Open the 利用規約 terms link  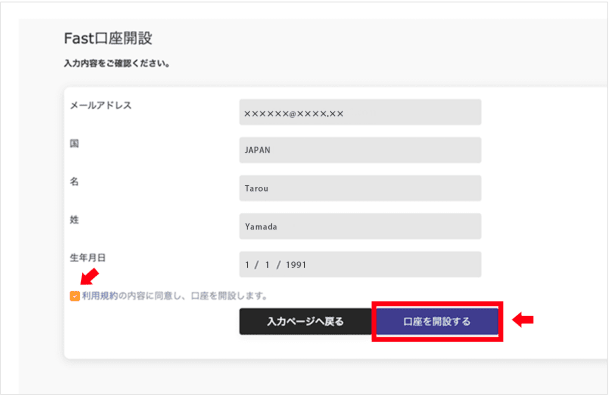(x=100, y=296)
